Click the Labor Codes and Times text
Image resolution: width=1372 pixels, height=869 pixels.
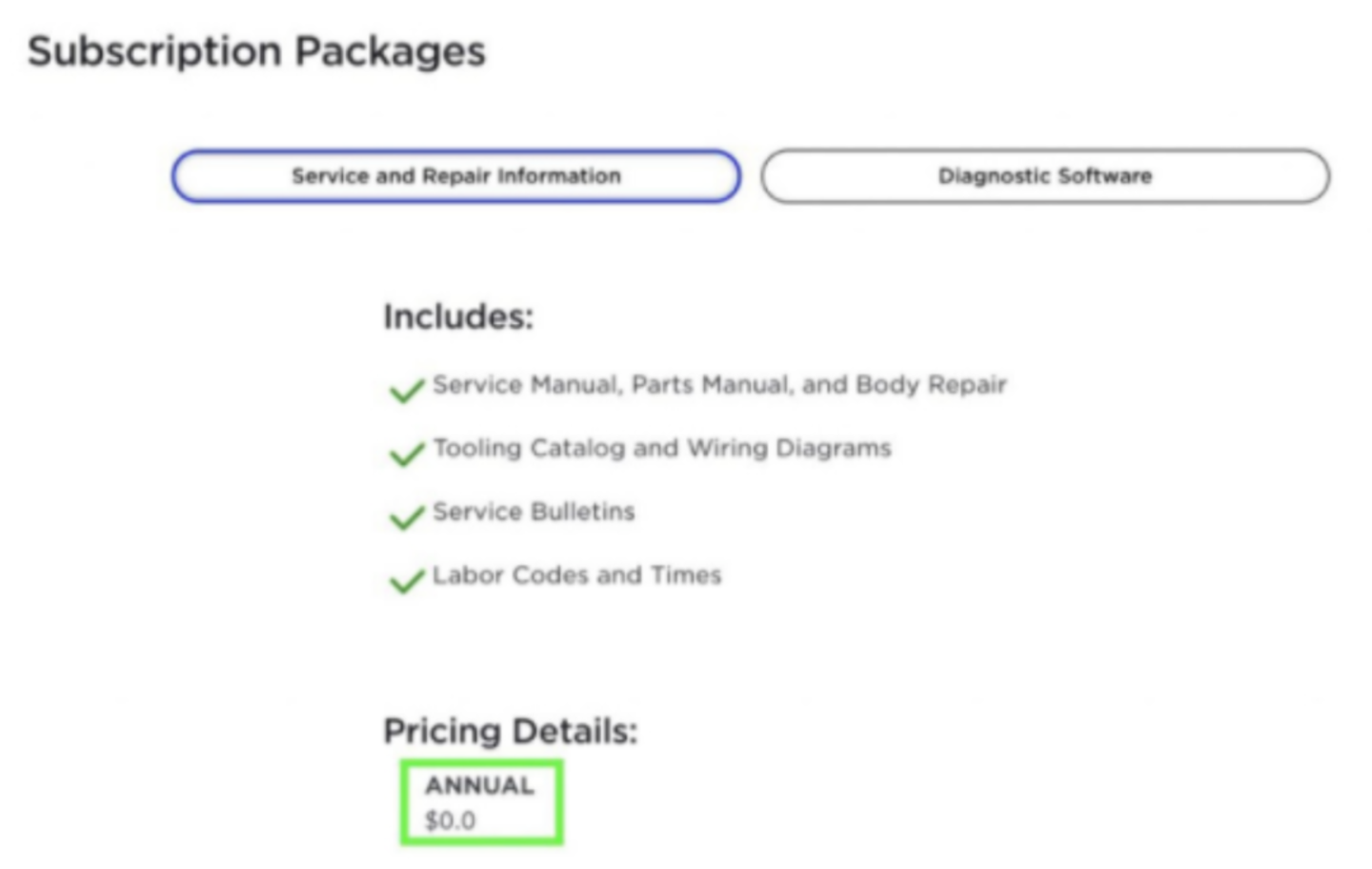tap(576, 576)
